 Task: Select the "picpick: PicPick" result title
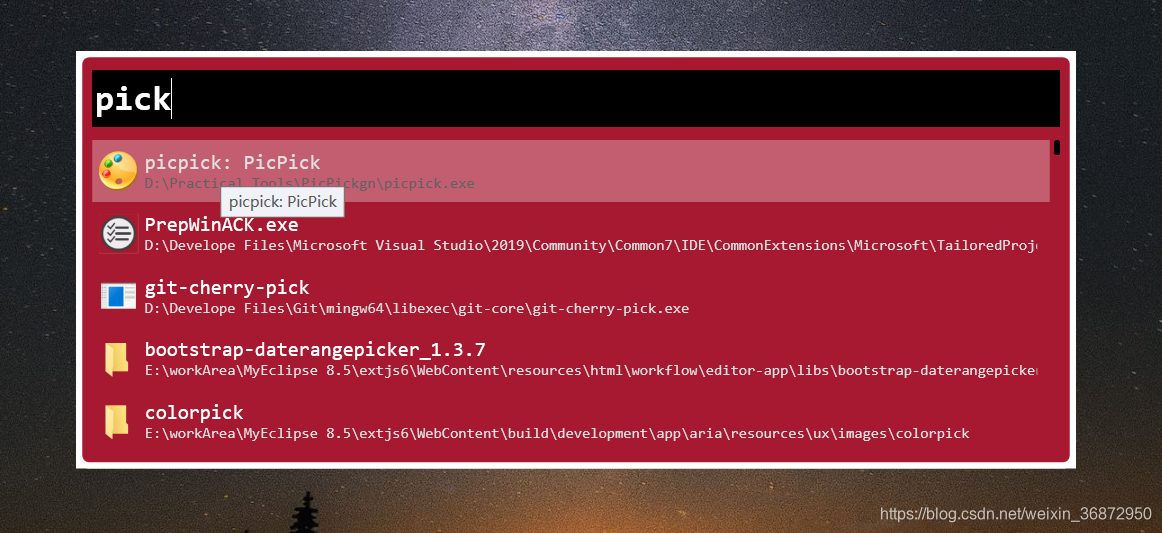coord(233,163)
